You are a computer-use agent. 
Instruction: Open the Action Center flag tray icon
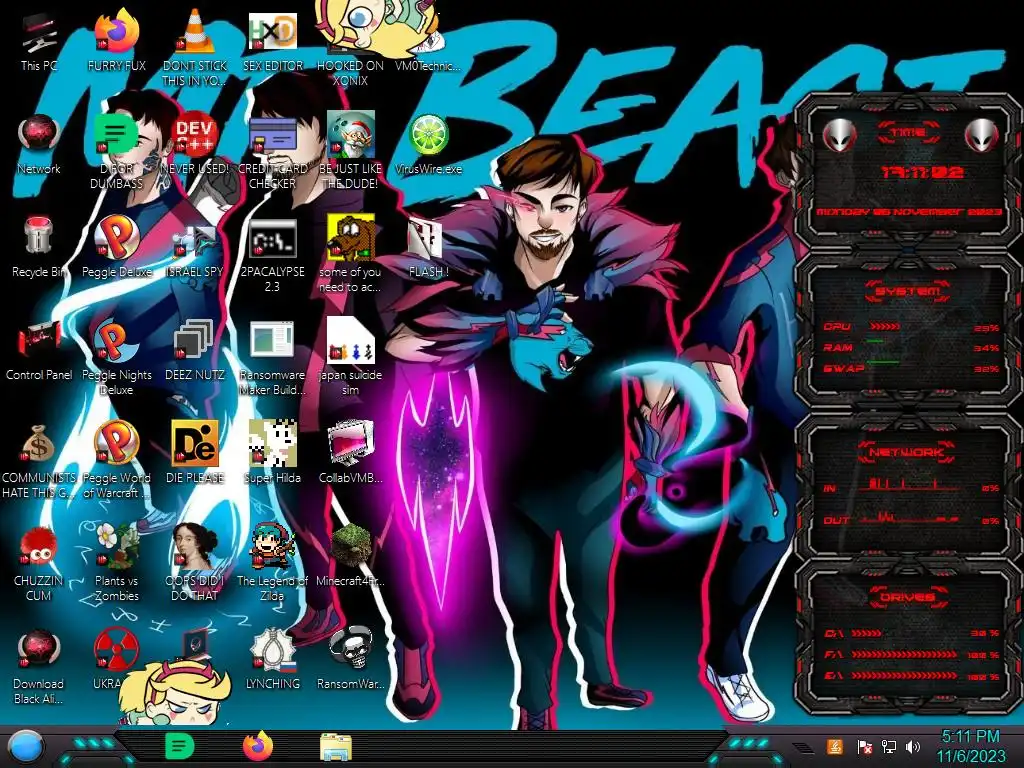point(864,746)
